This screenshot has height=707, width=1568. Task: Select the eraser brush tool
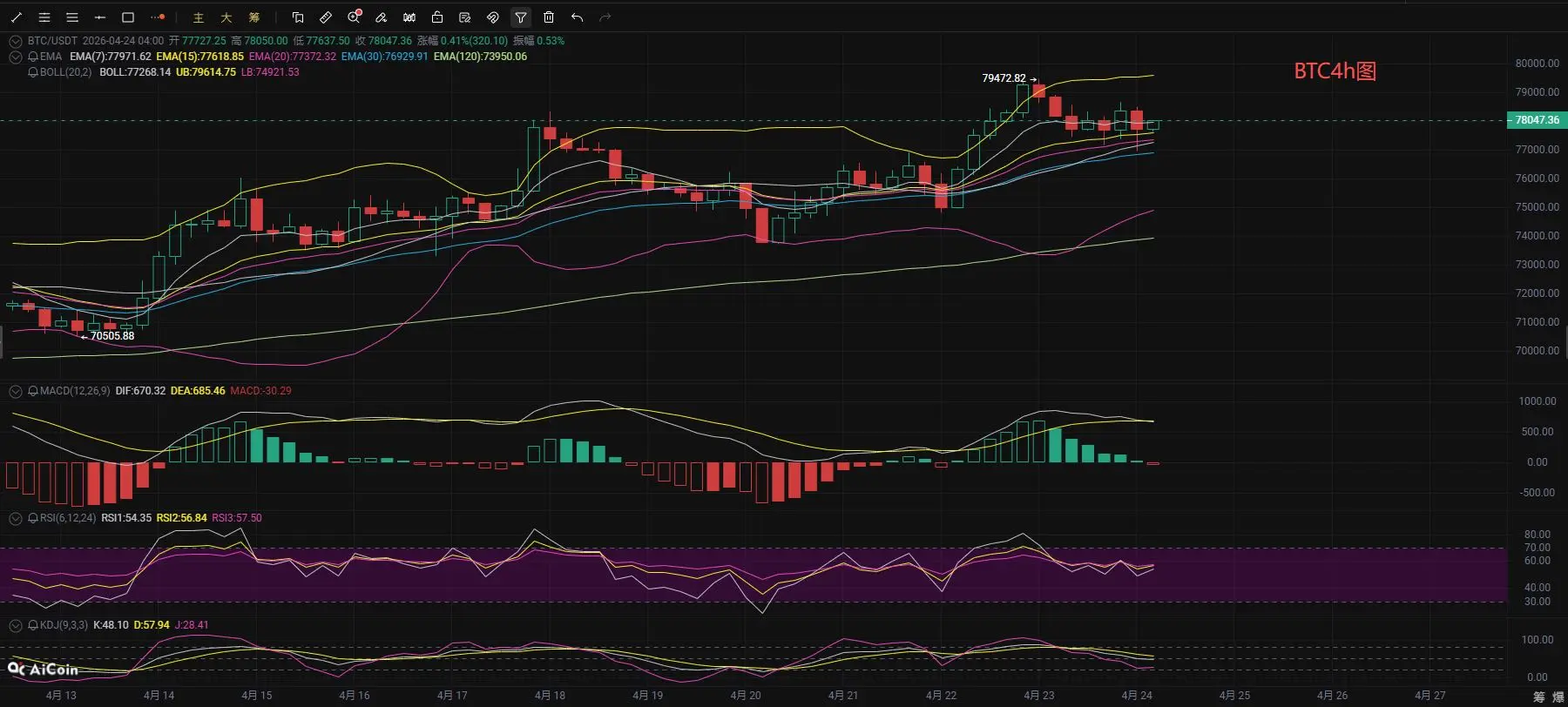(382, 17)
